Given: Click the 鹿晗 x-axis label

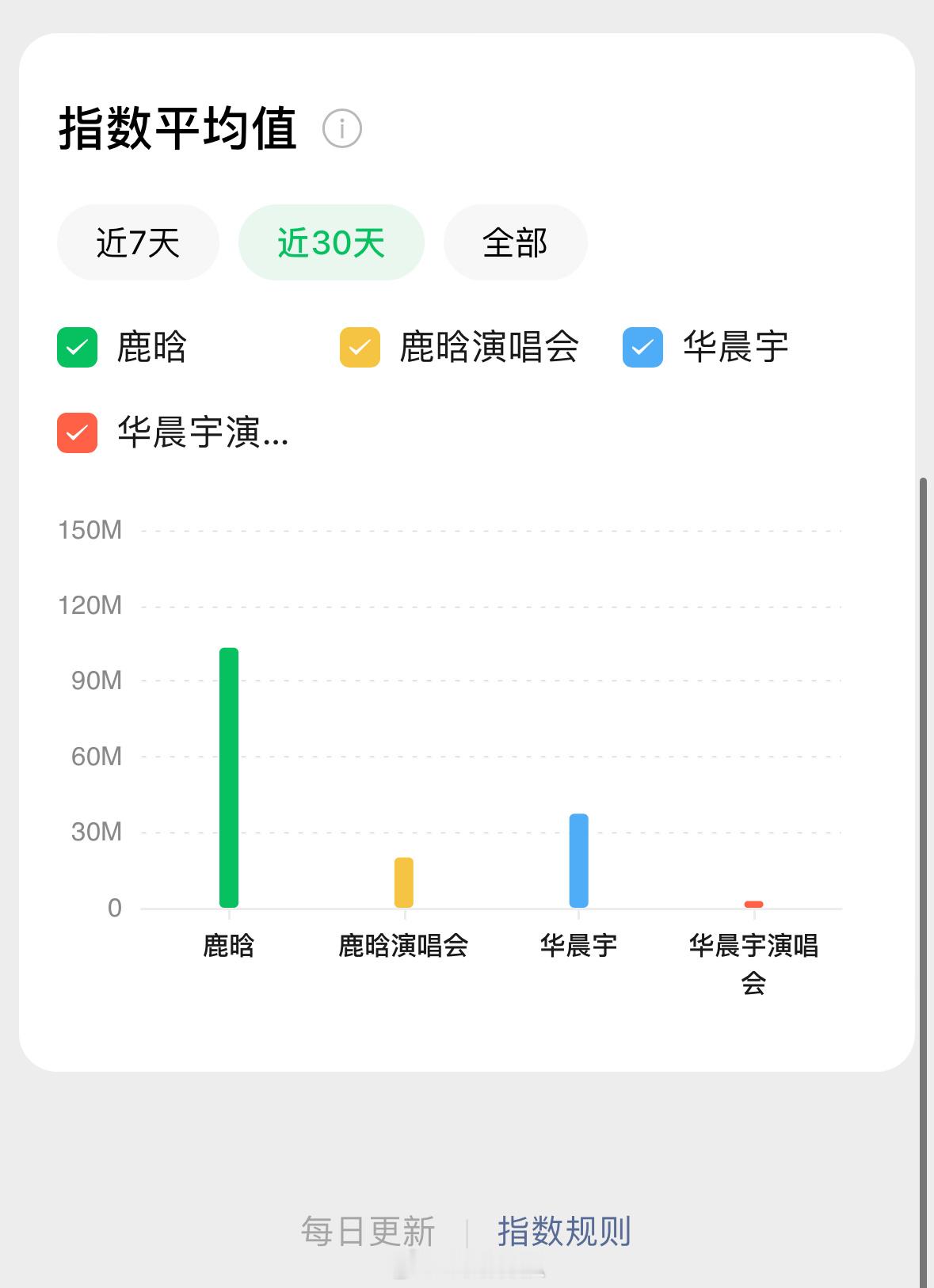Looking at the screenshot, I should [229, 945].
